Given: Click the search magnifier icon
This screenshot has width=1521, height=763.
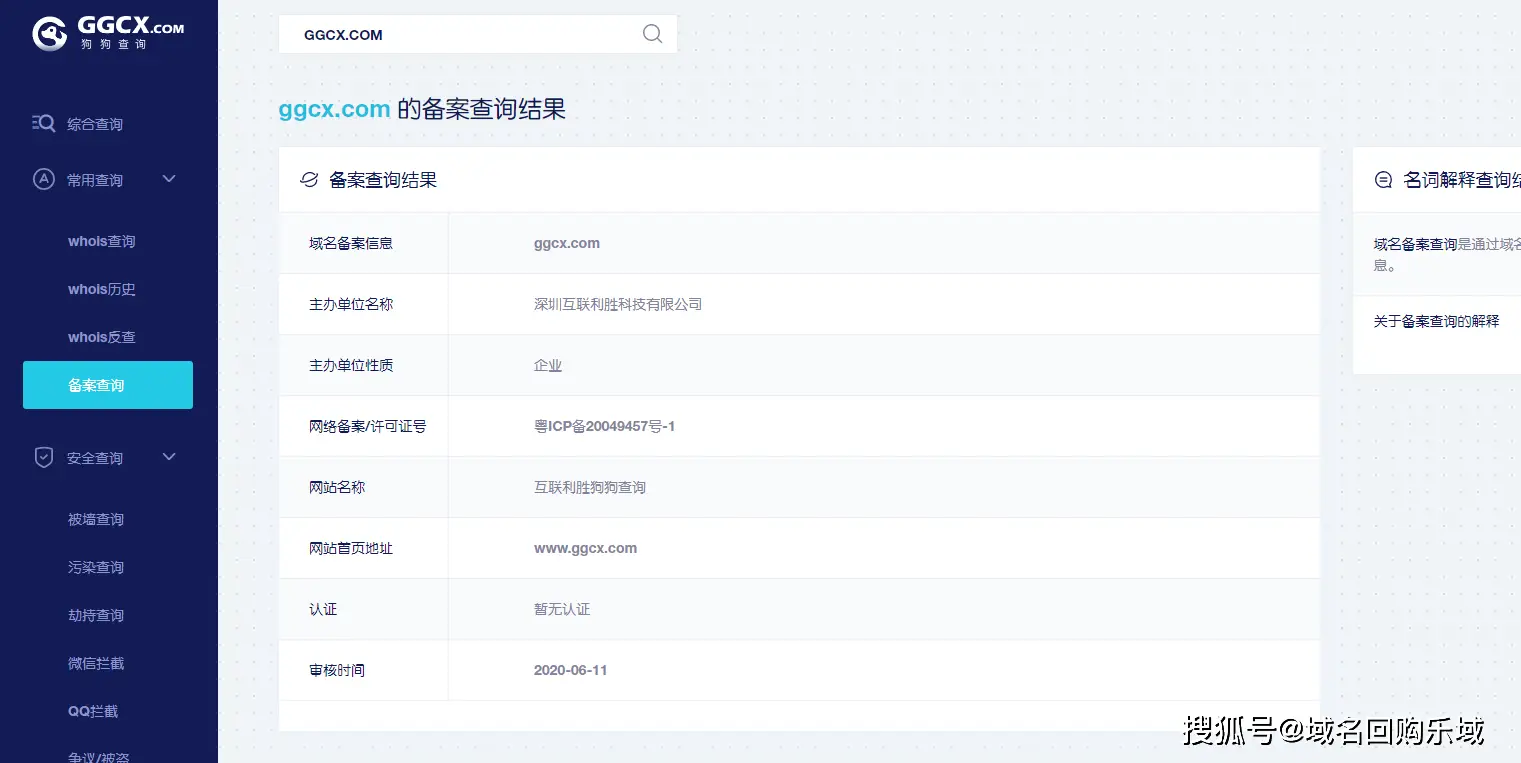Looking at the screenshot, I should tap(653, 34).
